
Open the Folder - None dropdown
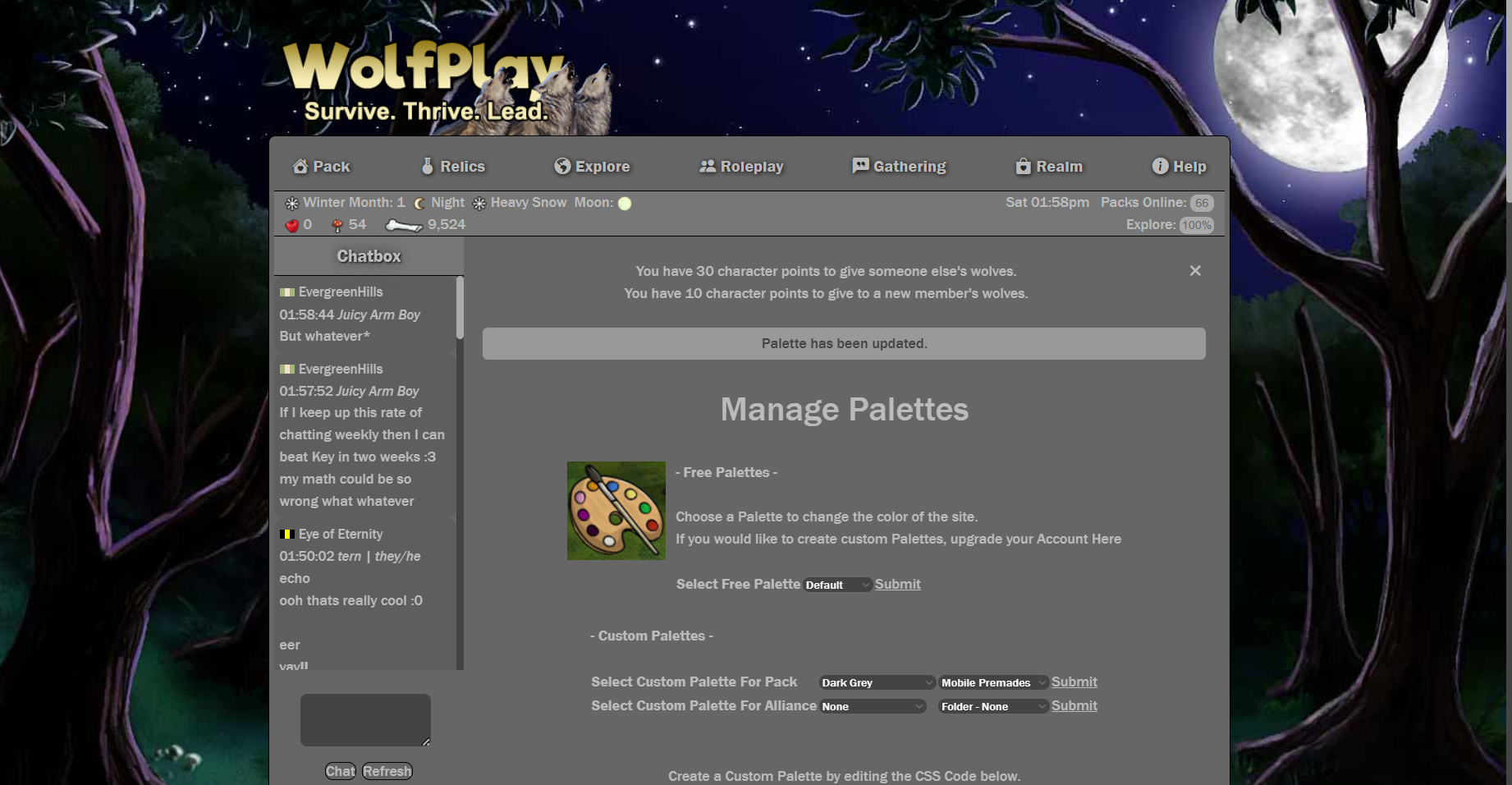tap(993, 706)
